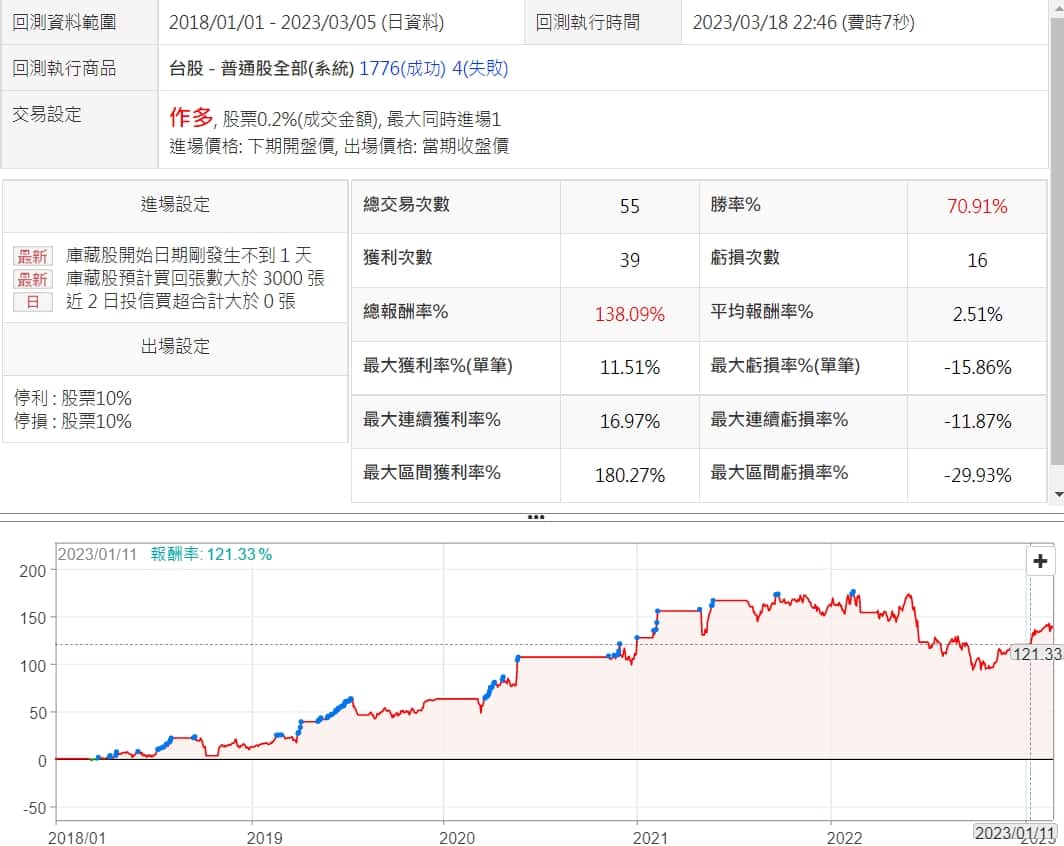The image size is (1064, 846).
Task: Click the 121.33 value label on chart
Action: [1036, 653]
